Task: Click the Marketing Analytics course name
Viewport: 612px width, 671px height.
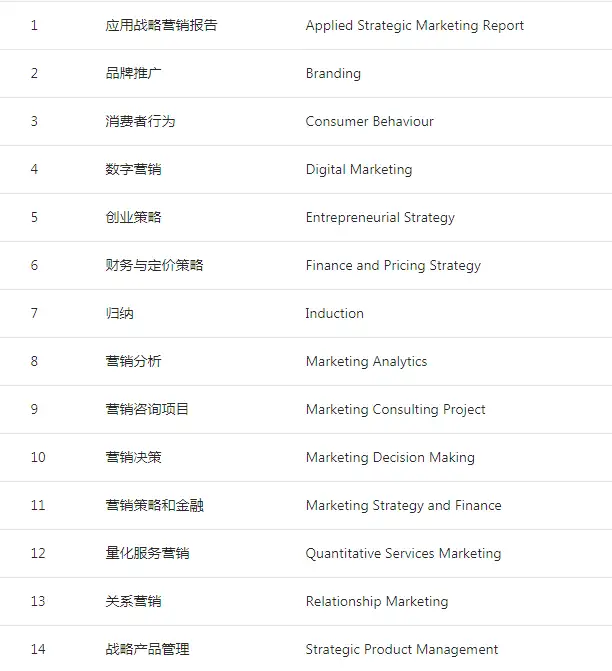Action: pyautogui.click(x=366, y=361)
